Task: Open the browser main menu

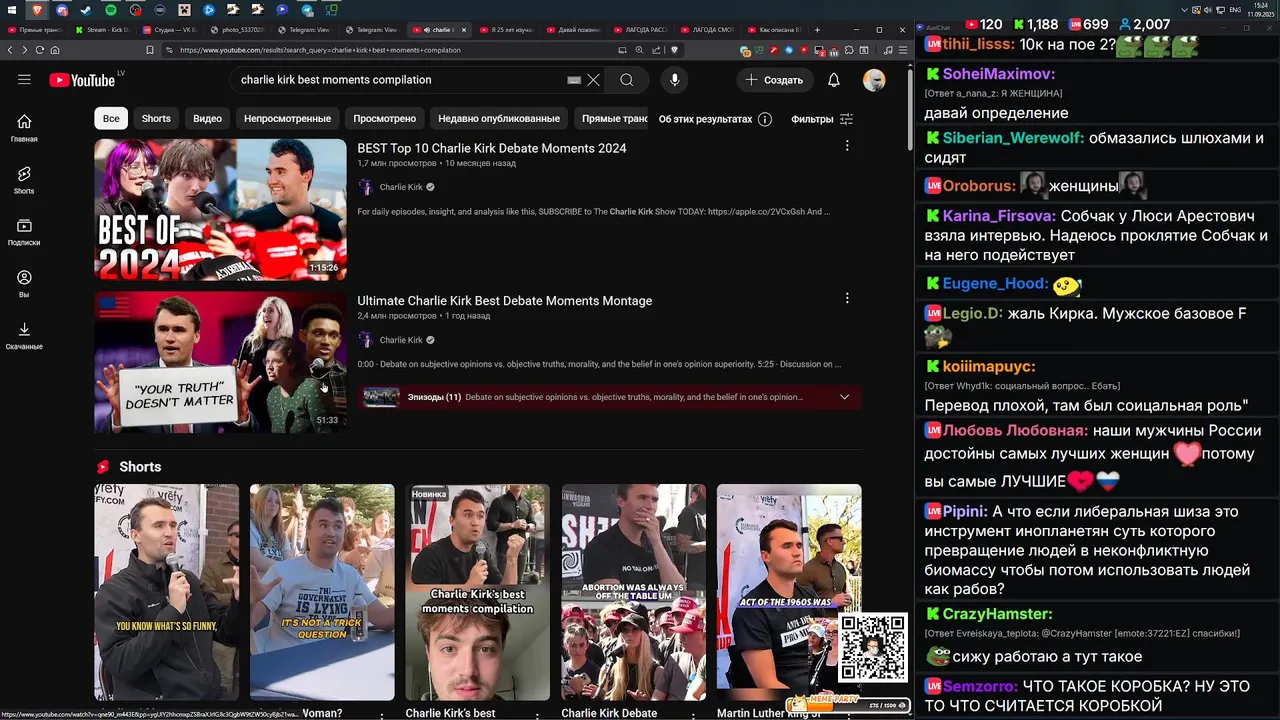Action: point(903,50)
